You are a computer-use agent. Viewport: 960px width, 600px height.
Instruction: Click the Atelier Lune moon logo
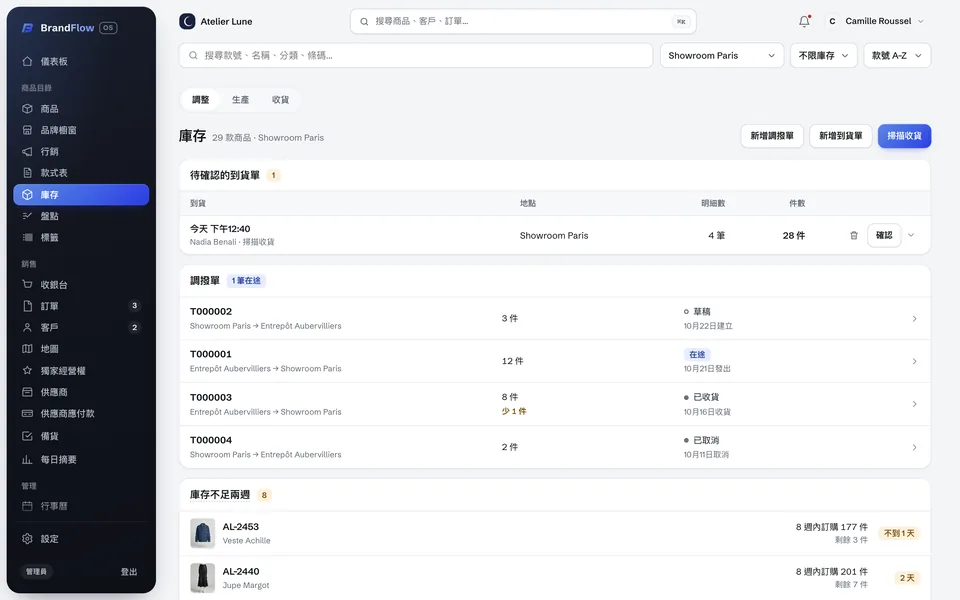187,21
